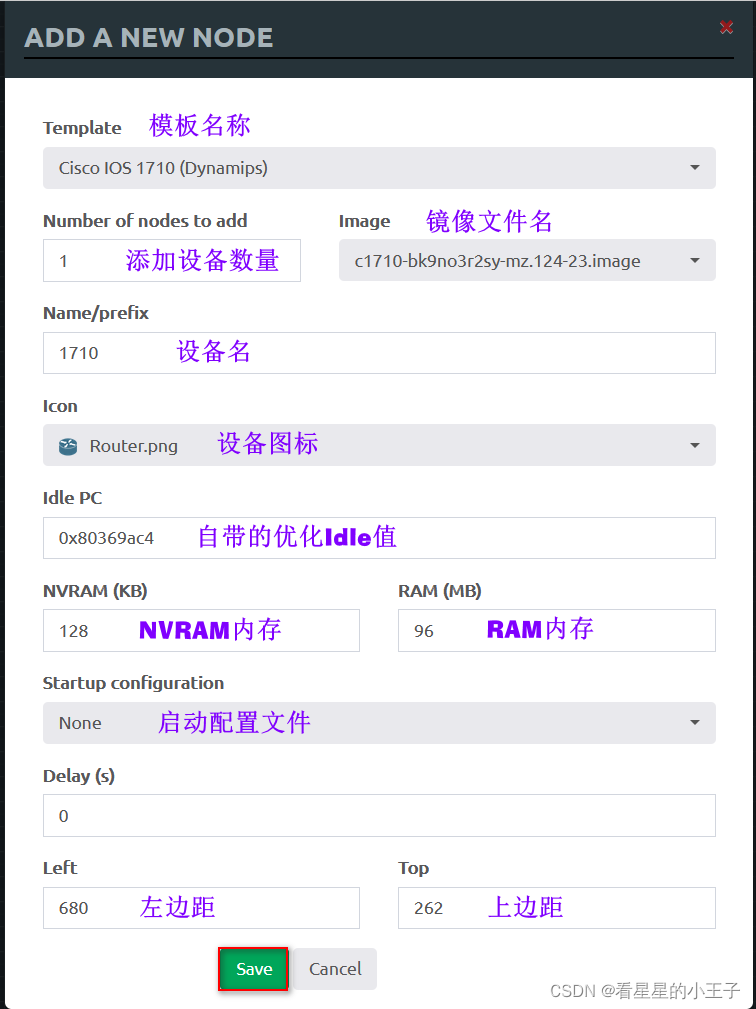
Task: Click the image filename c1710-bk9no3r2sy text
Action: tap(497, 261)
